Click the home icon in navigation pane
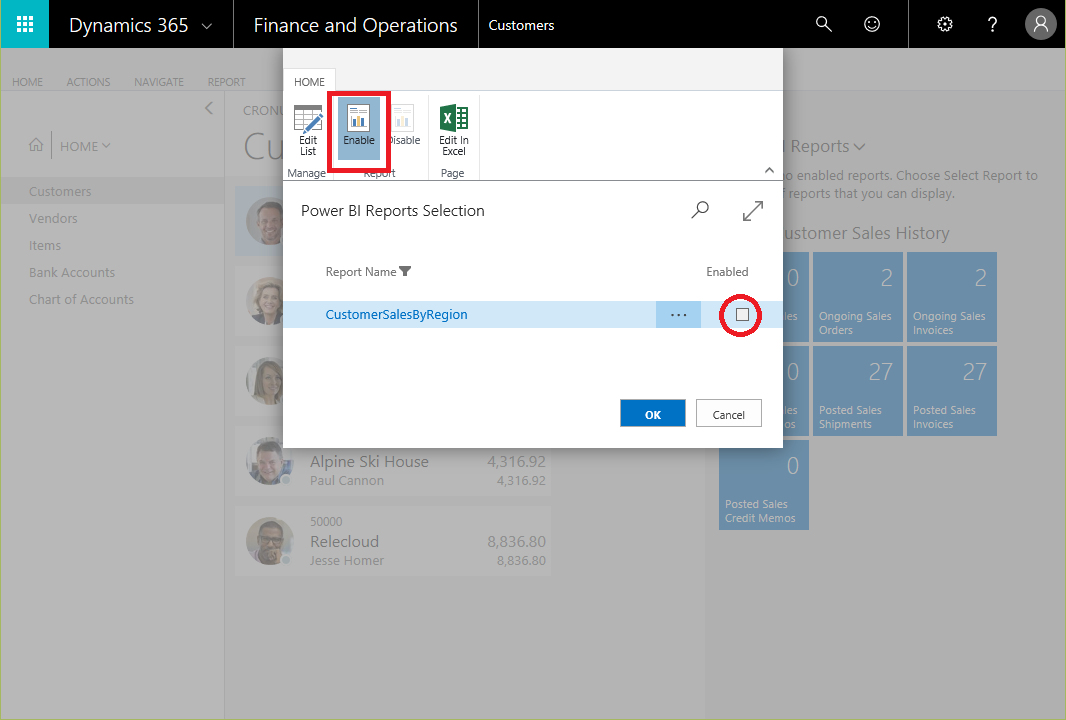This screenshot has height=720, width=1066. point(36,145)
